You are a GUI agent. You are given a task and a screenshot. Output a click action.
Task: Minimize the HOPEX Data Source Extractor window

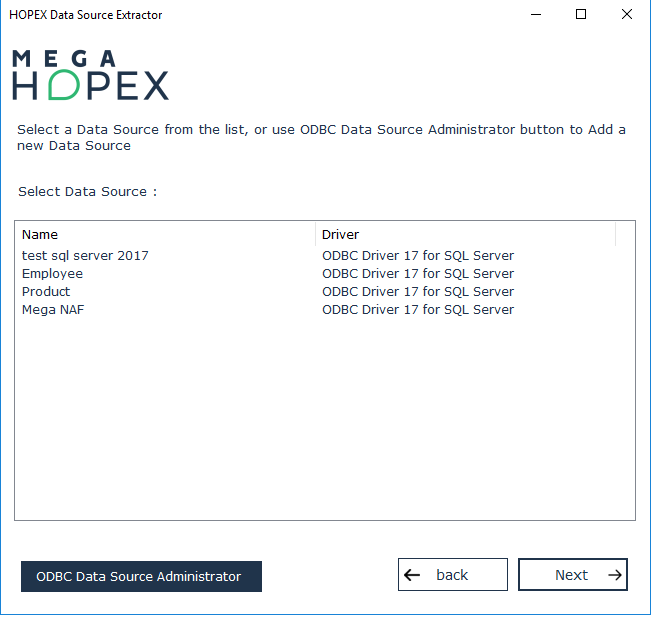[535, 14]
